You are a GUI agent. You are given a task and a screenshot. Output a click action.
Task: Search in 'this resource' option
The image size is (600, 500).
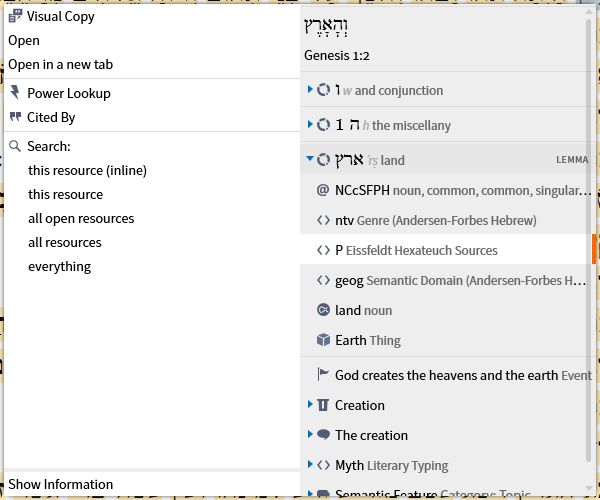tap(152, 195)
